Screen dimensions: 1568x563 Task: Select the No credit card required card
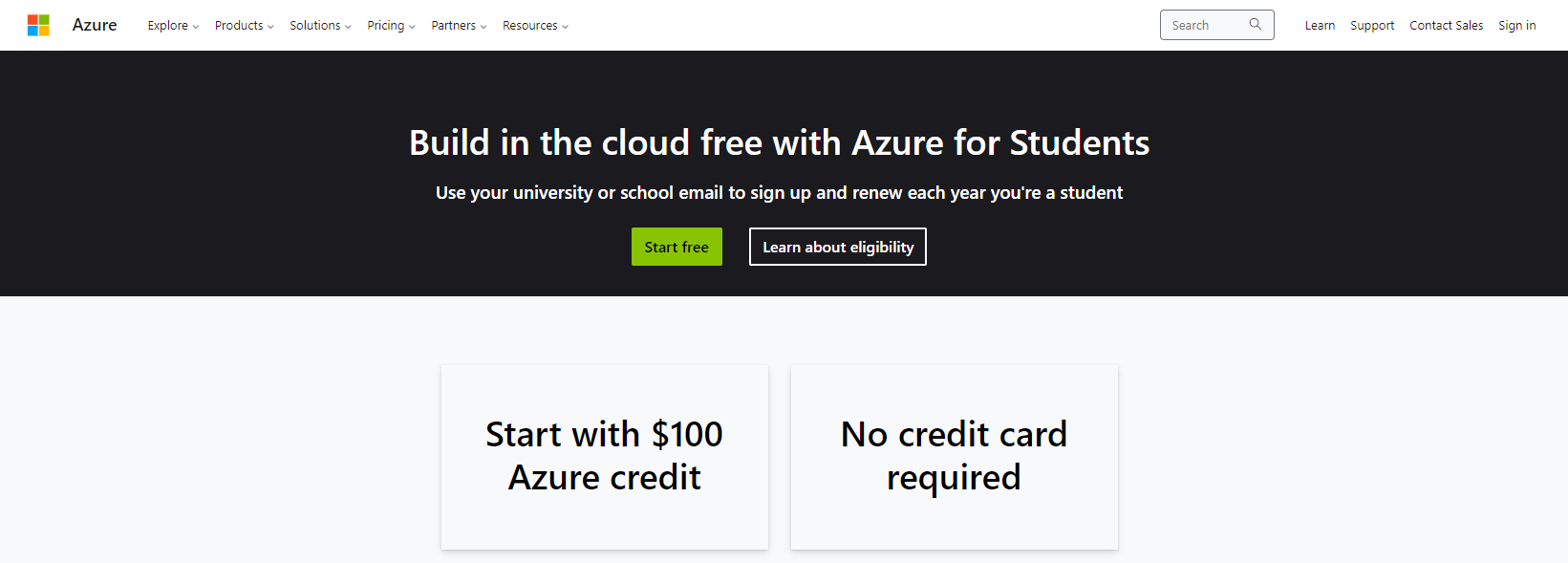coord(955,457)
